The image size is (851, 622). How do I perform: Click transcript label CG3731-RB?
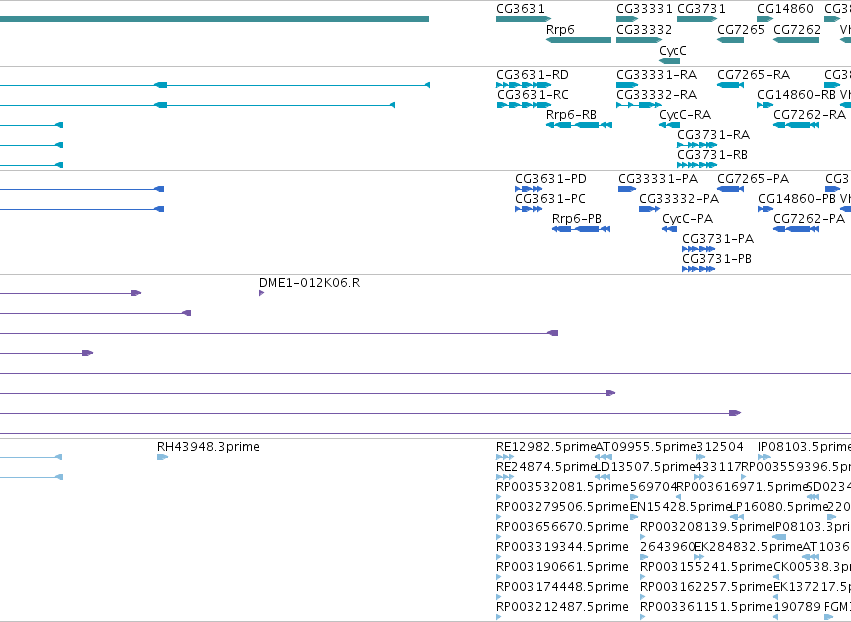pos(713,155)
